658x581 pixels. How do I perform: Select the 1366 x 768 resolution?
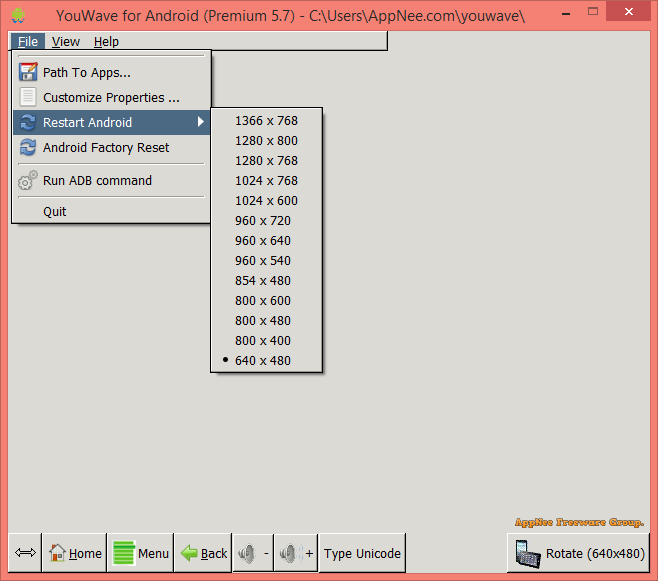(266, 121)
